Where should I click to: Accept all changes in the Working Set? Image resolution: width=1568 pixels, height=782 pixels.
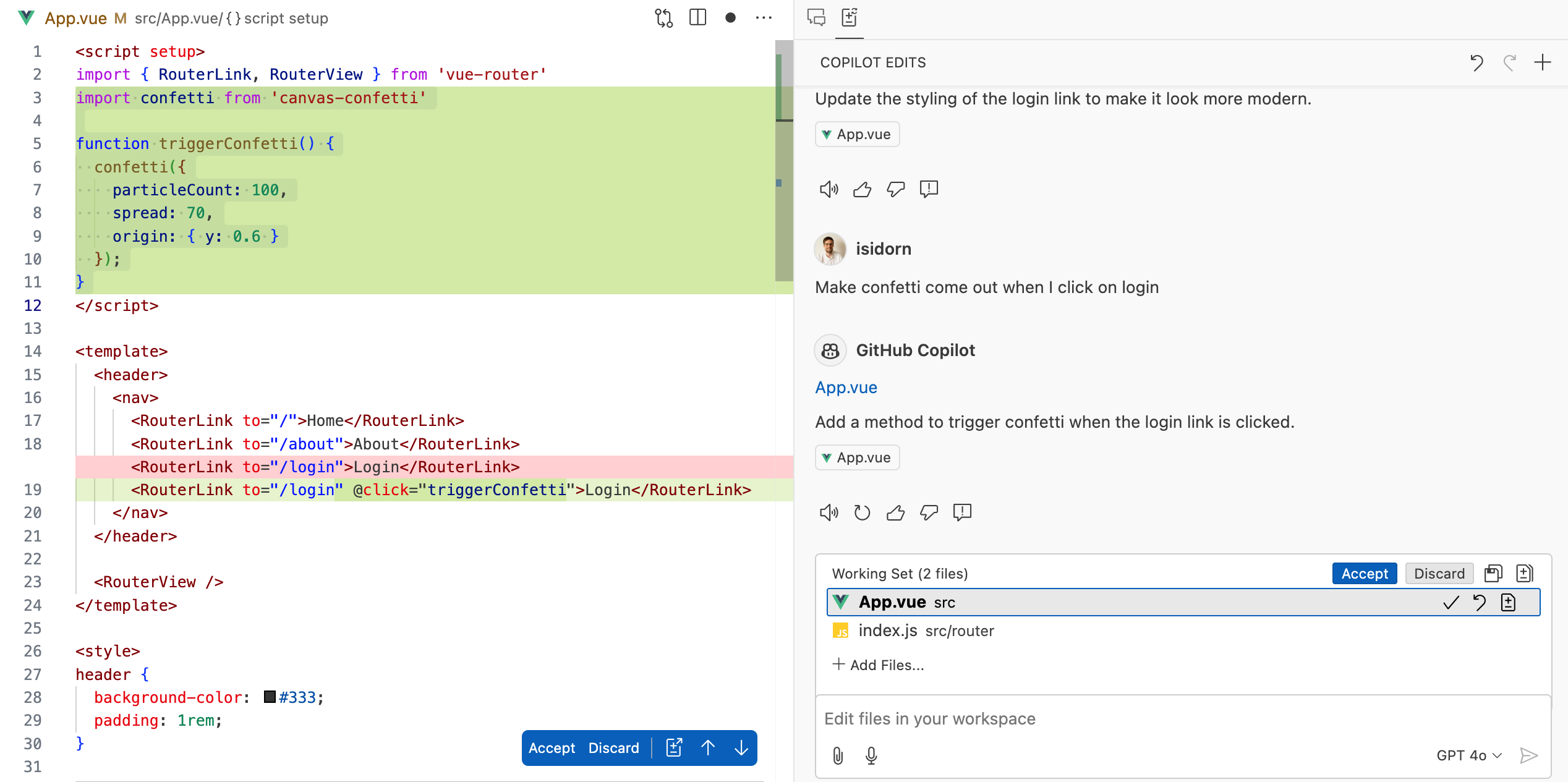pos(1364,573)
